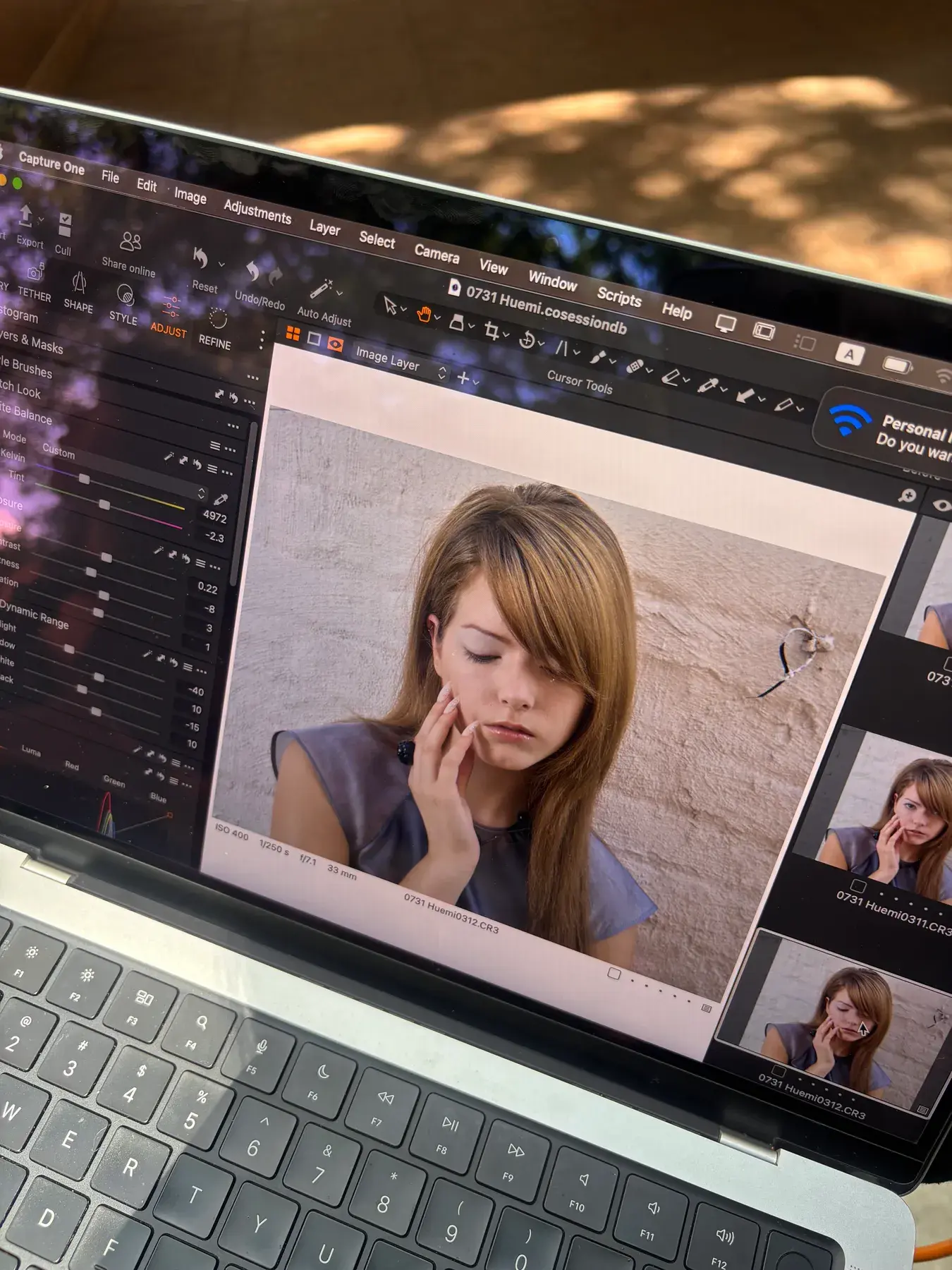Click the Kelvin slider handle
952x1270 pixels.
(x=84, y=480)
